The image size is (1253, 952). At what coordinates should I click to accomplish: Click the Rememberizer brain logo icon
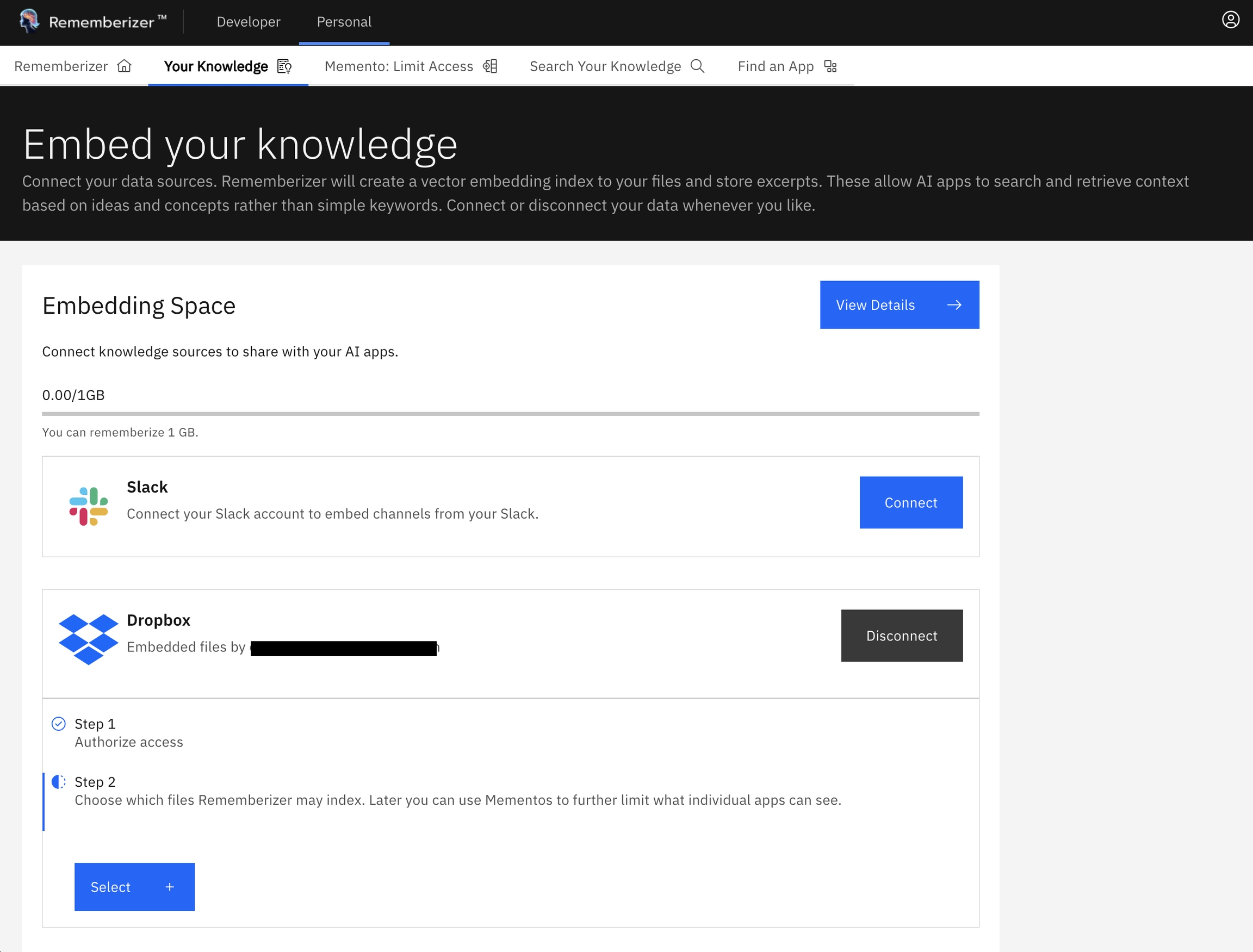click(29, 21)
